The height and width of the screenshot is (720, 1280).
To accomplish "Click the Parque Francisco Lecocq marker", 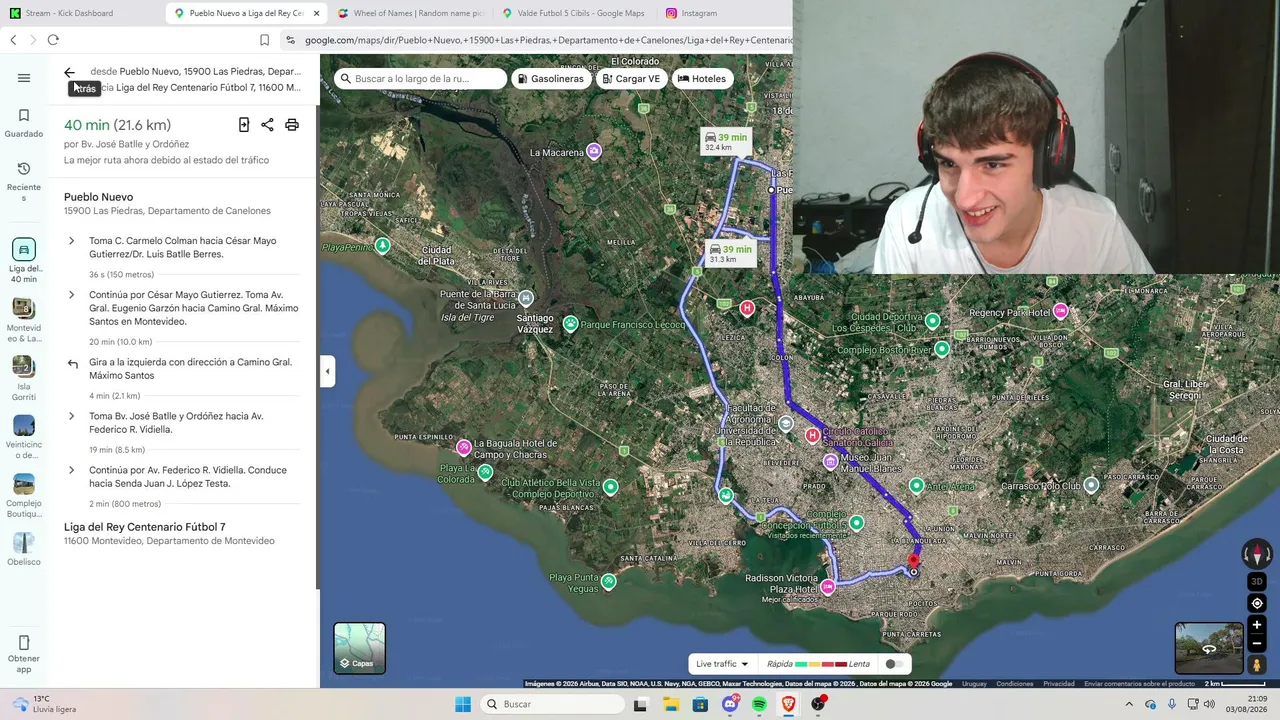I will point(570,324).
